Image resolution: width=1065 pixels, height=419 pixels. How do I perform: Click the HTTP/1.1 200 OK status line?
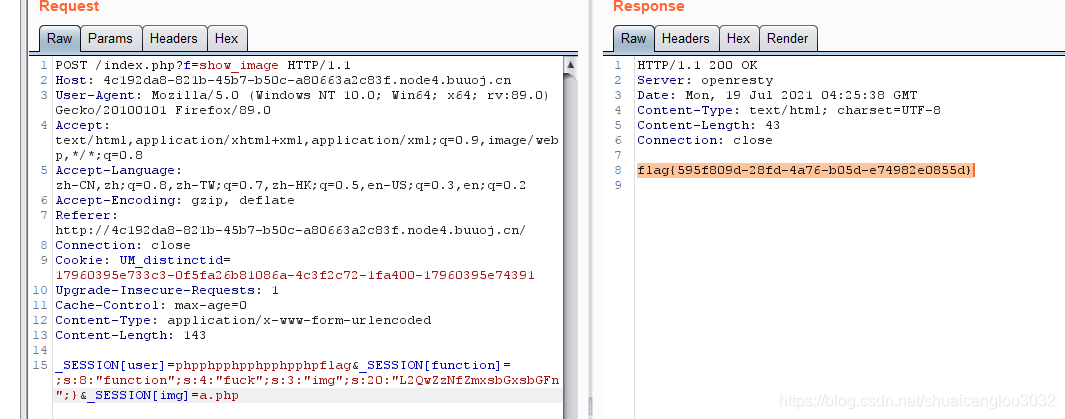point(697,66)
